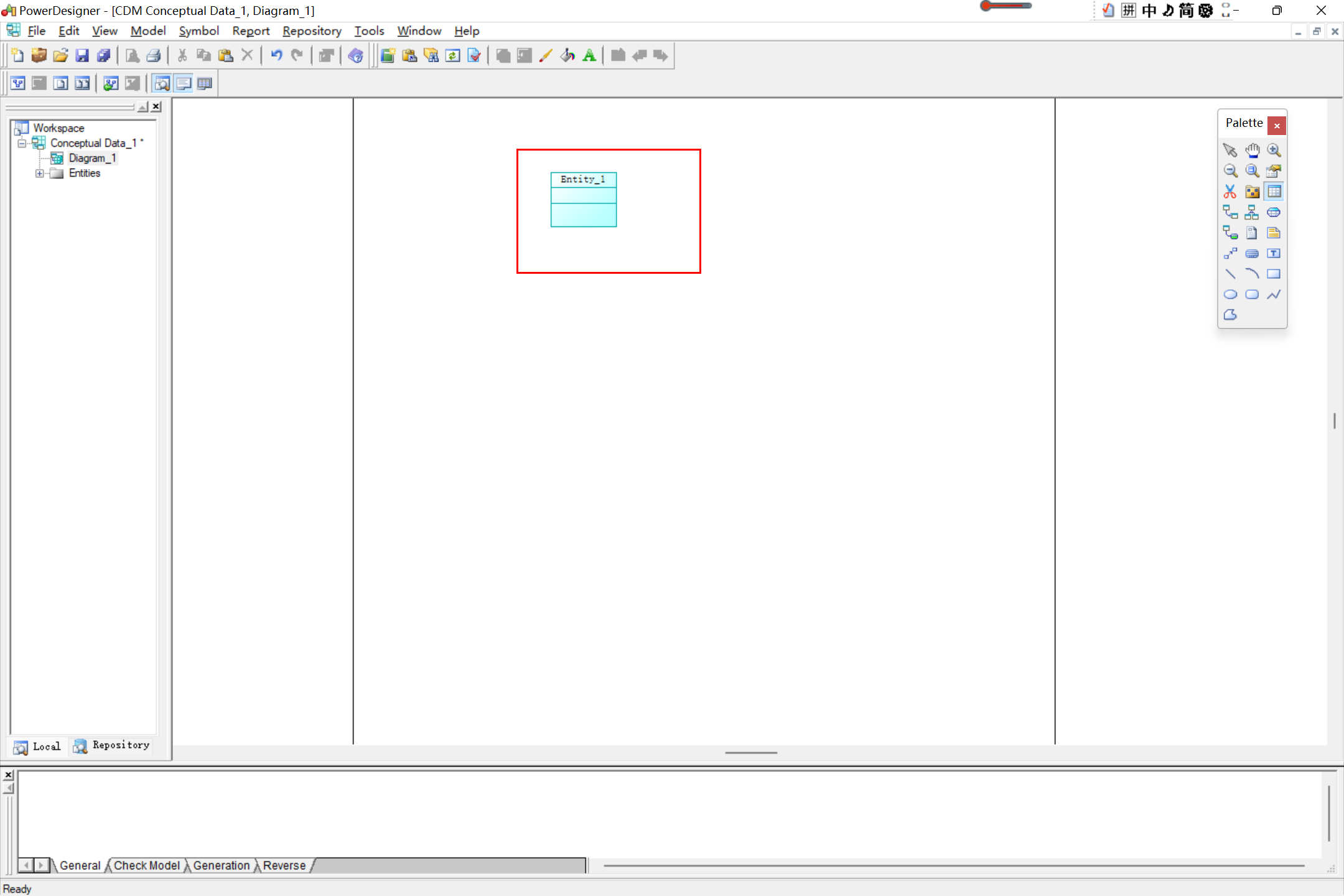Choose the Rectangle drawing tool

[x=1274, y=274]
